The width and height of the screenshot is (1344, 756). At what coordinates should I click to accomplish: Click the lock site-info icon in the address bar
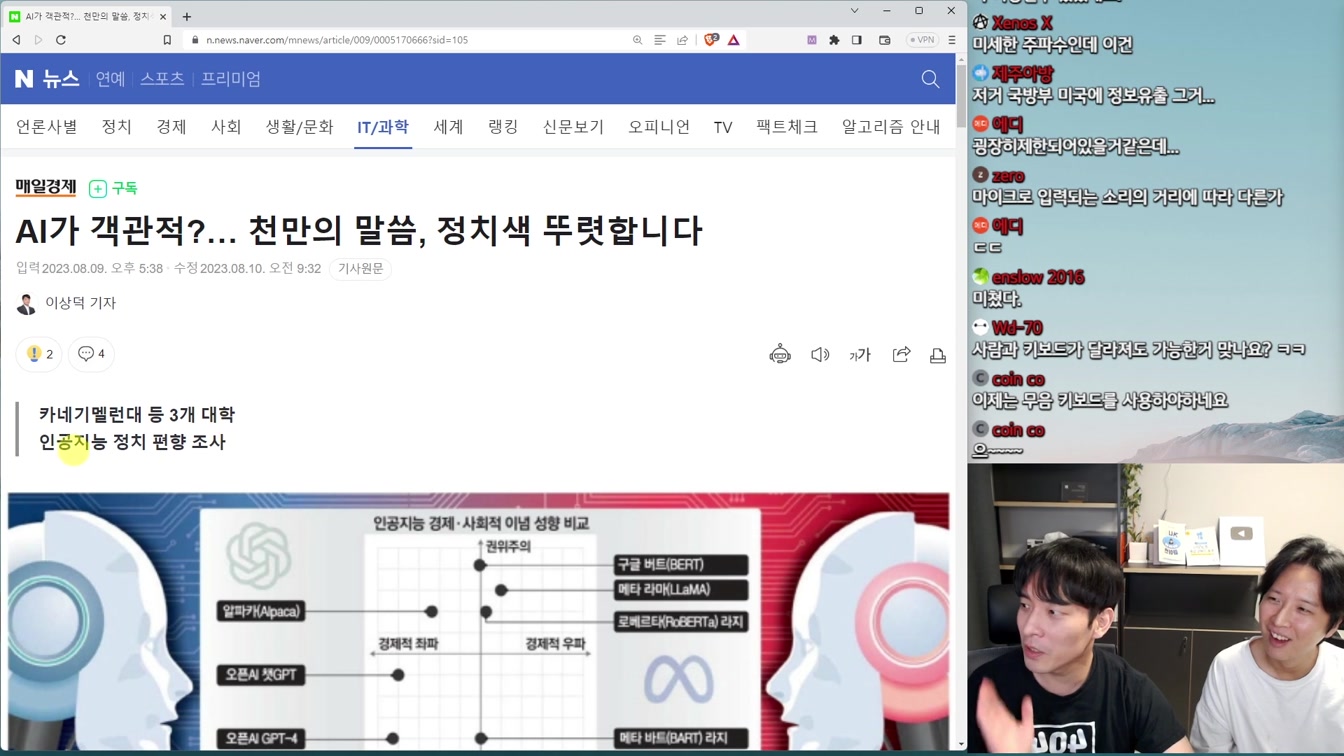[196, 40]
